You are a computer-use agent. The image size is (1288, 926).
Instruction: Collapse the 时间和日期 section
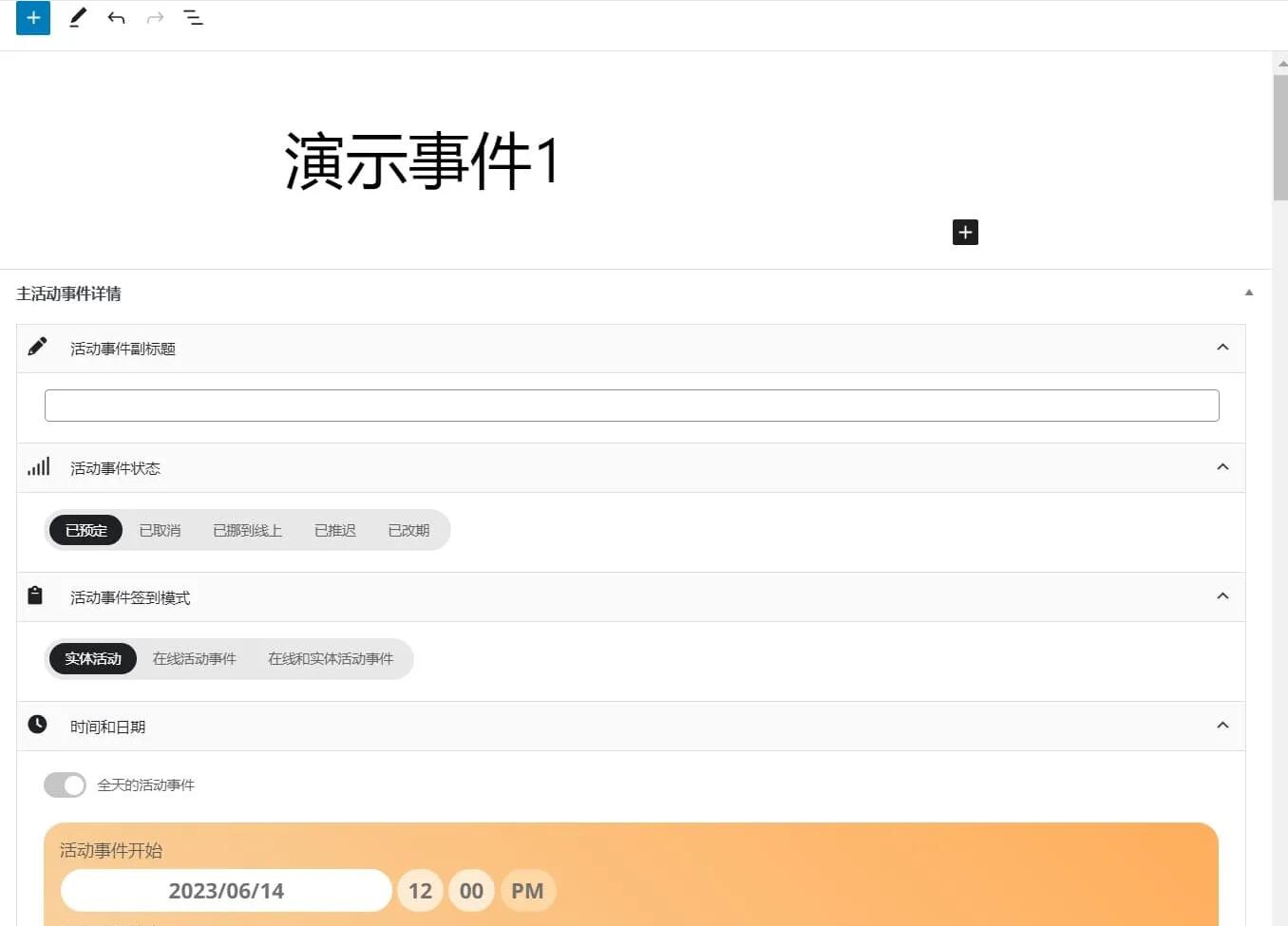(x=1222, y=726)
